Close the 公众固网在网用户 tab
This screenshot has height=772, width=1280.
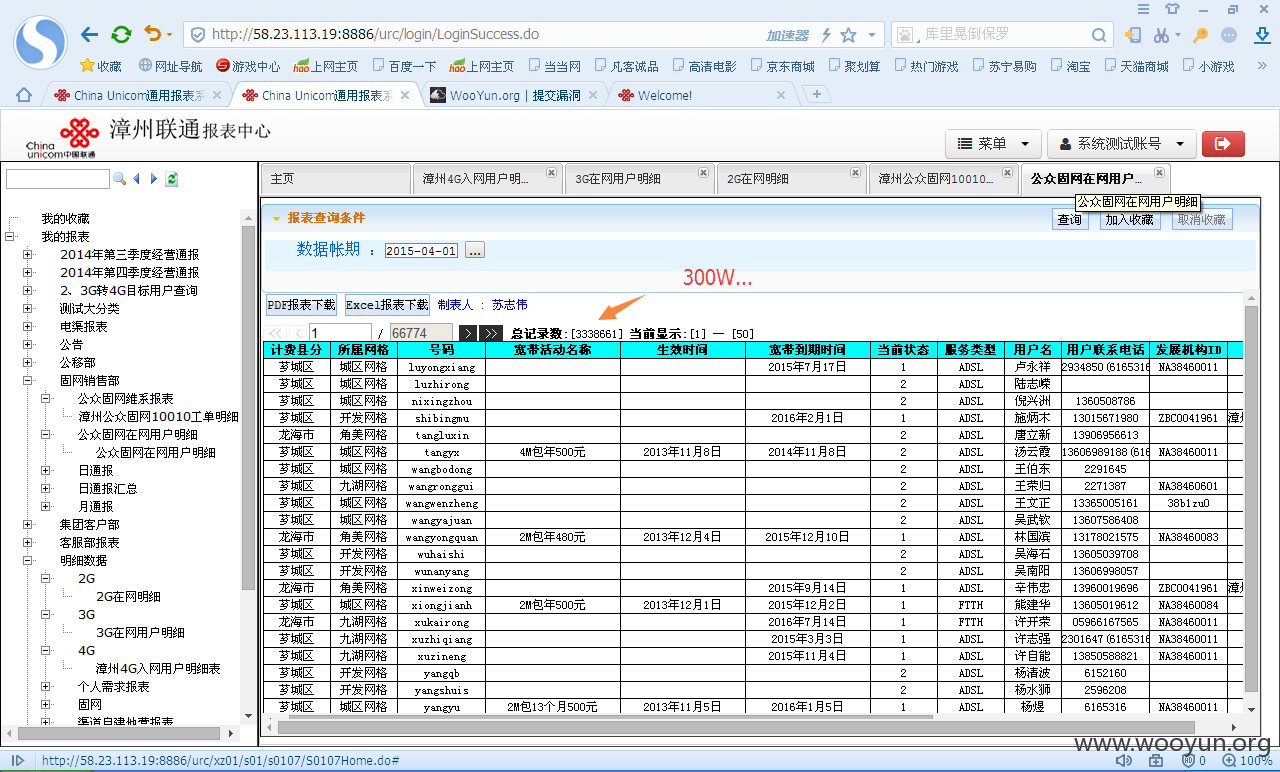1159,173
